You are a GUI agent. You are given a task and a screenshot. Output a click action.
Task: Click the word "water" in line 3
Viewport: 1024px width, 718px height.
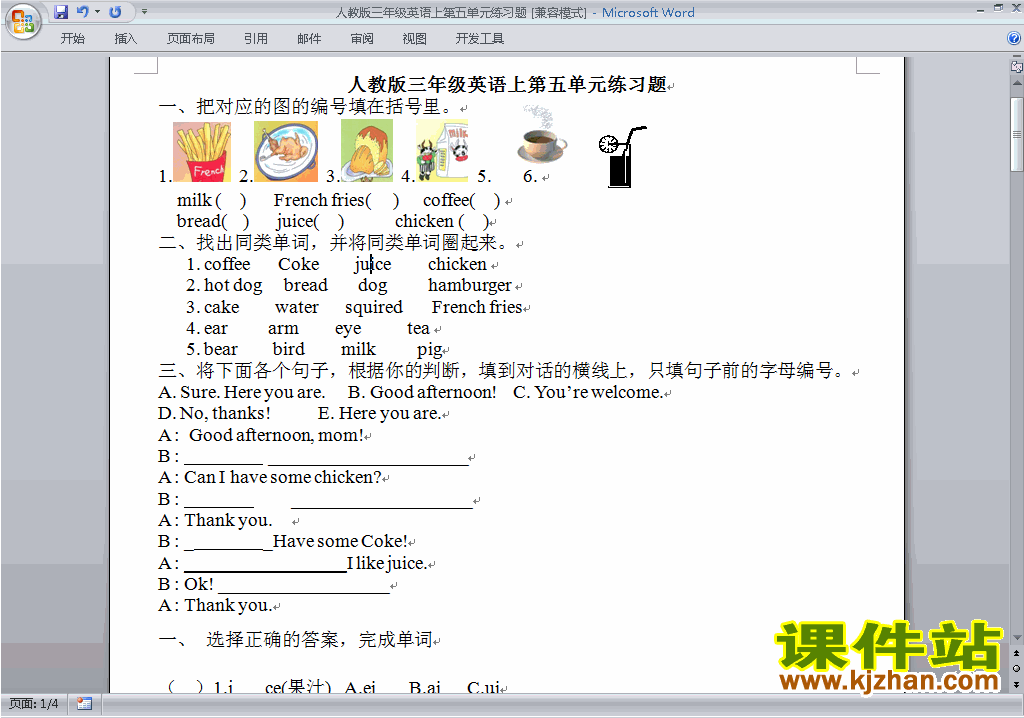click(297, 307)
